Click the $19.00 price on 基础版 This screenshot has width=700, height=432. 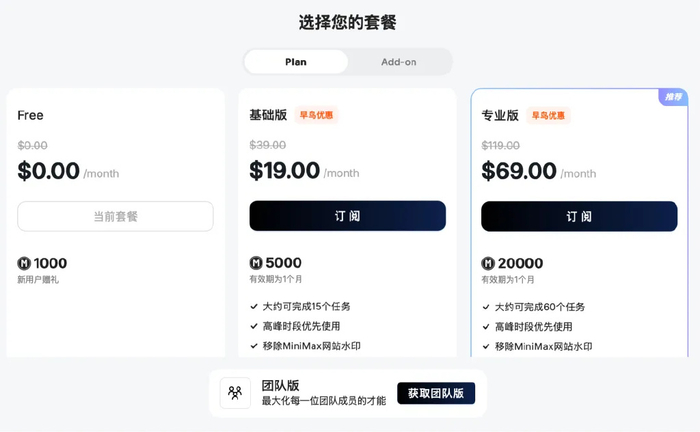point(285,171)
